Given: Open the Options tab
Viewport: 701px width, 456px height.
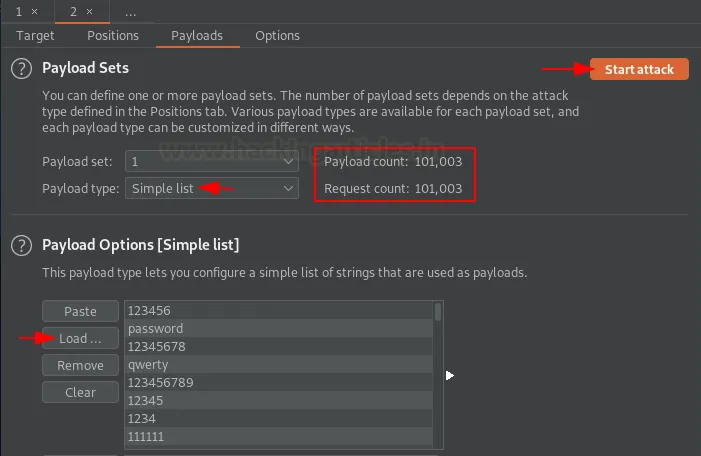Looking at the screenshot, I should click(277, 35).
